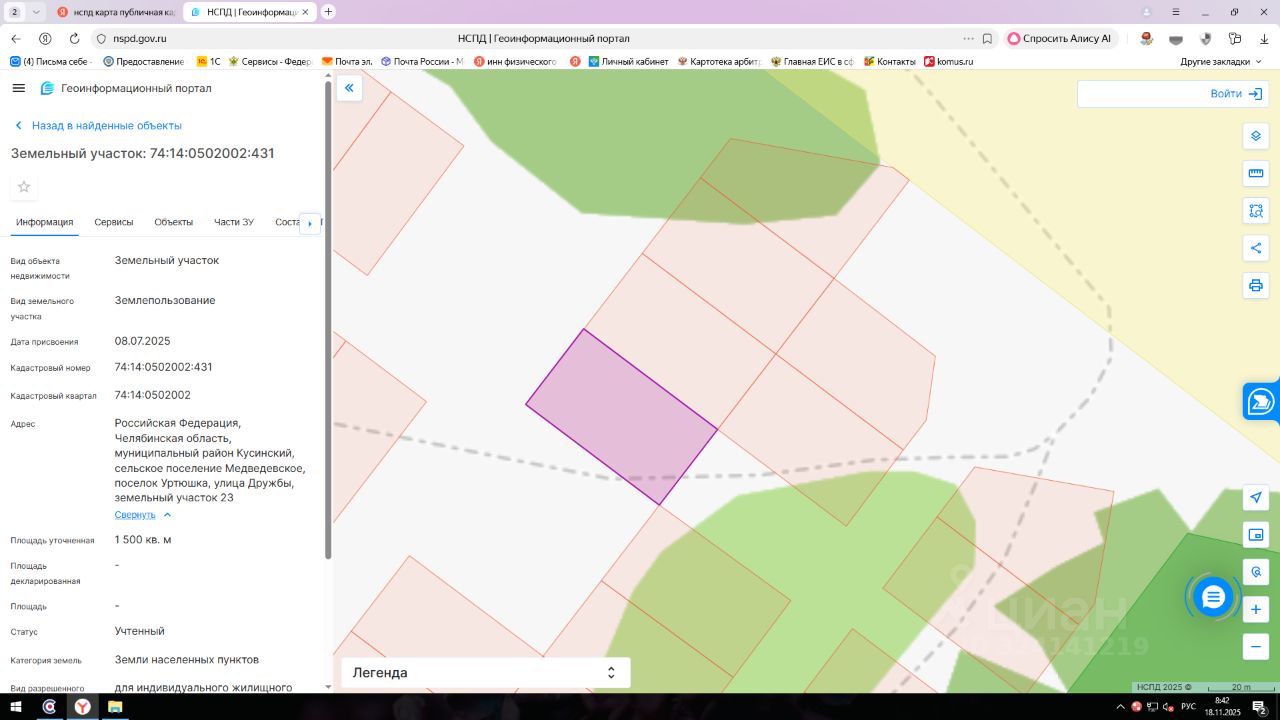Collapse address with Свернуть chevron
This screenshot has height=720, width=1280.
coord(143,515)
